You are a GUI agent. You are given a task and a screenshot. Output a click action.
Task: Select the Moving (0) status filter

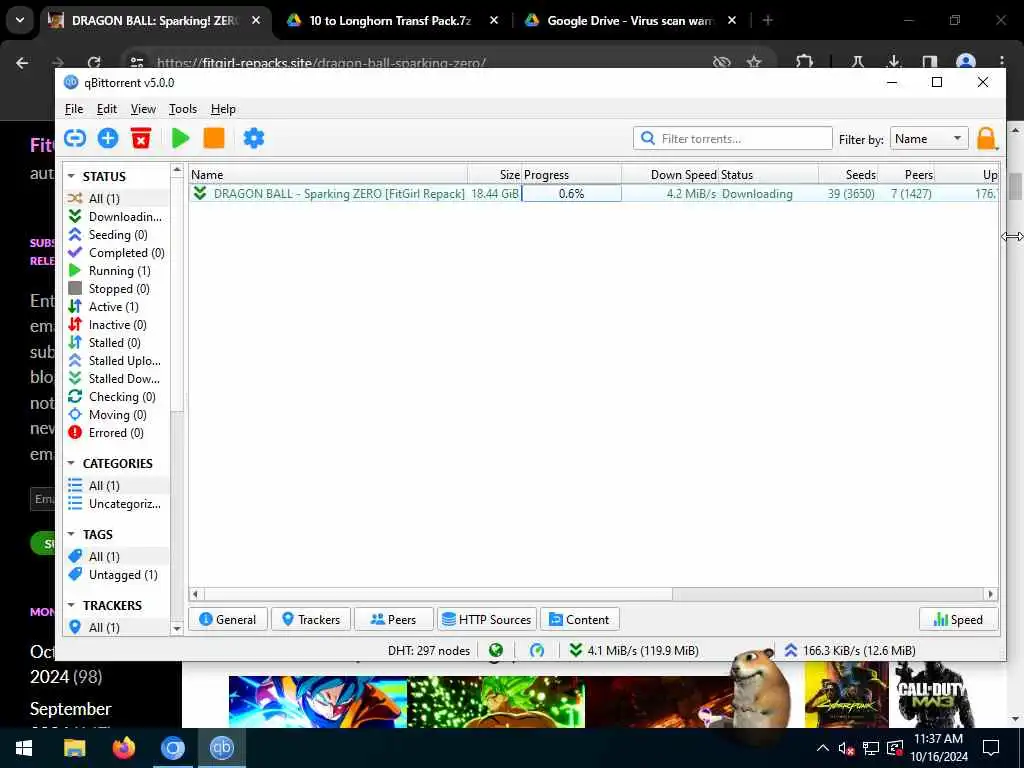pyautogui.click(x=116, y=415)
